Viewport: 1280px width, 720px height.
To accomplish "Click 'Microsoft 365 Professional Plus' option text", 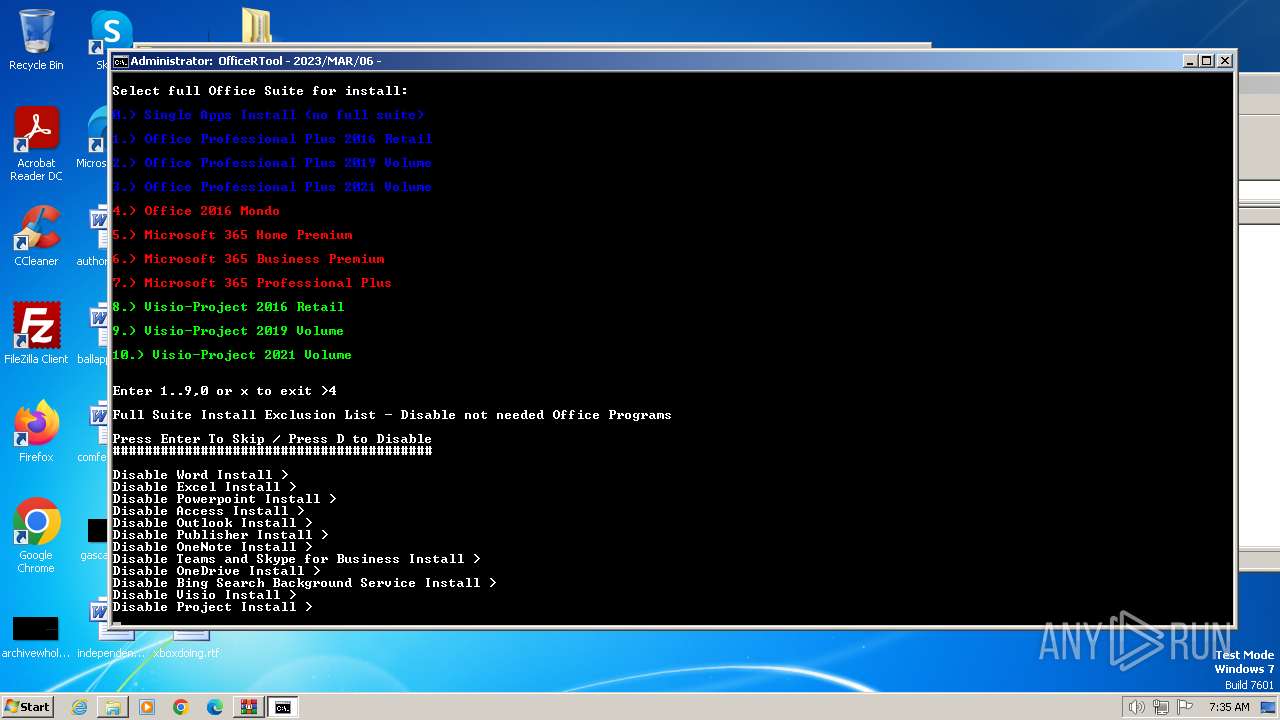I will [268, 283].
